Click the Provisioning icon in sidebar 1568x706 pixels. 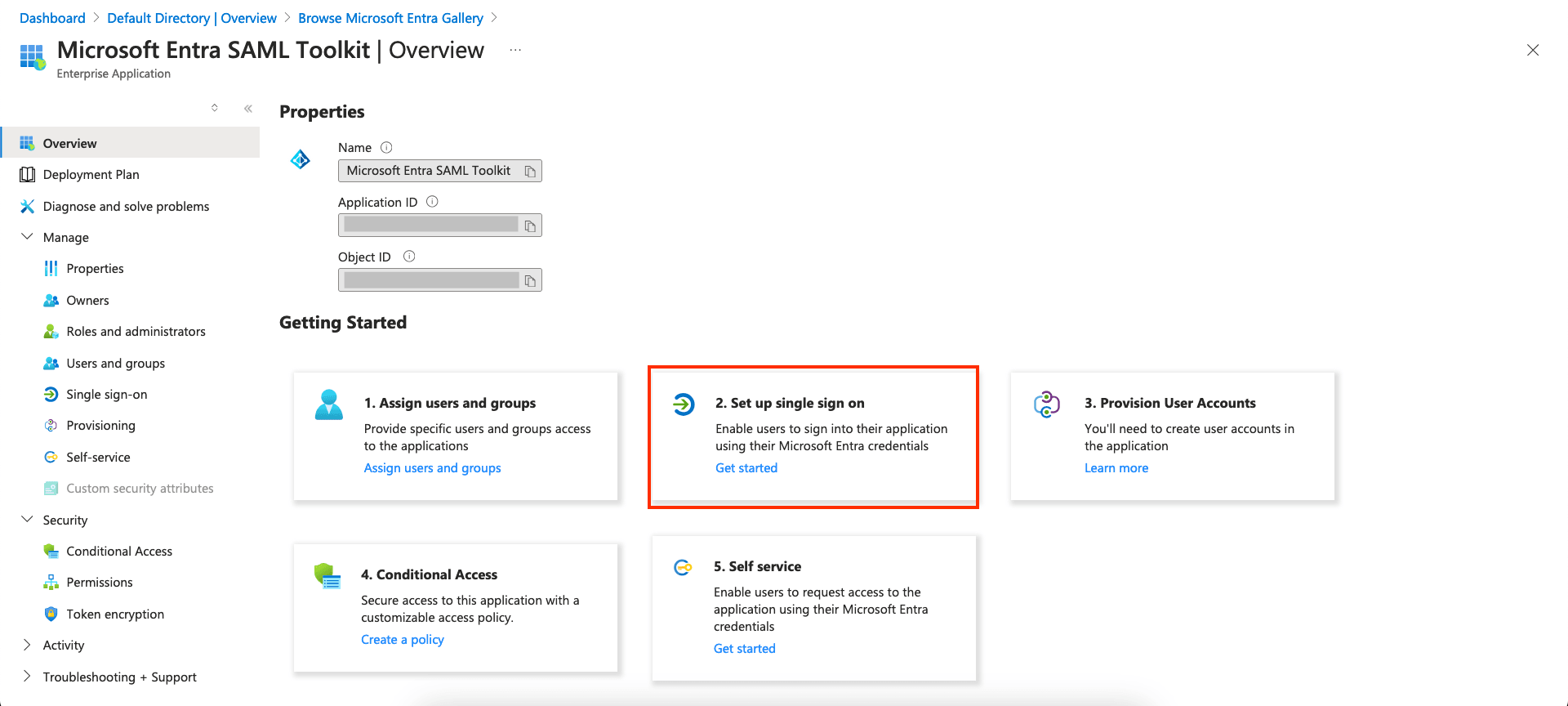tap(51, 426)
